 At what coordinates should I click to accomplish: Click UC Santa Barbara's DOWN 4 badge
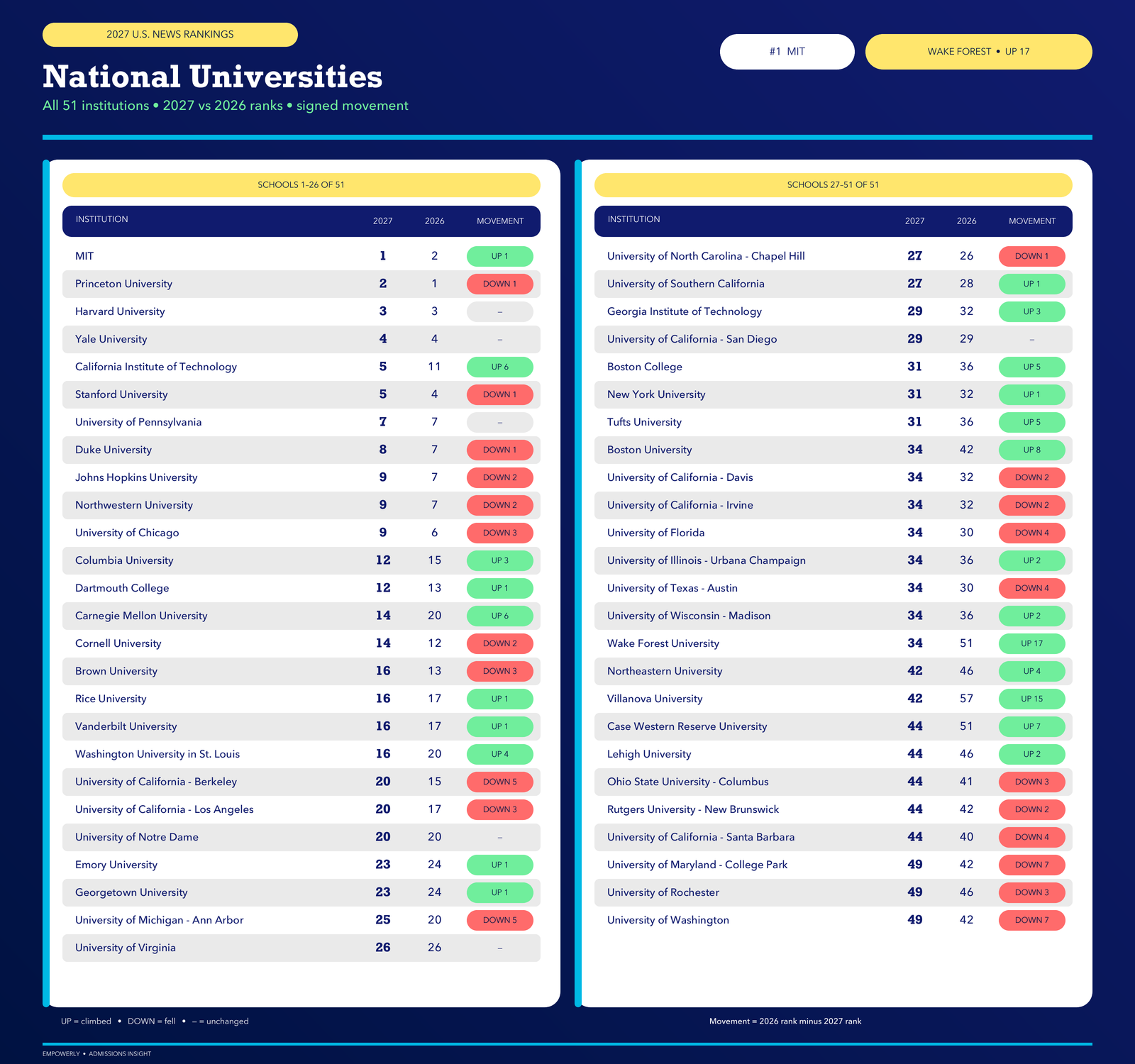click(1032, 837)
